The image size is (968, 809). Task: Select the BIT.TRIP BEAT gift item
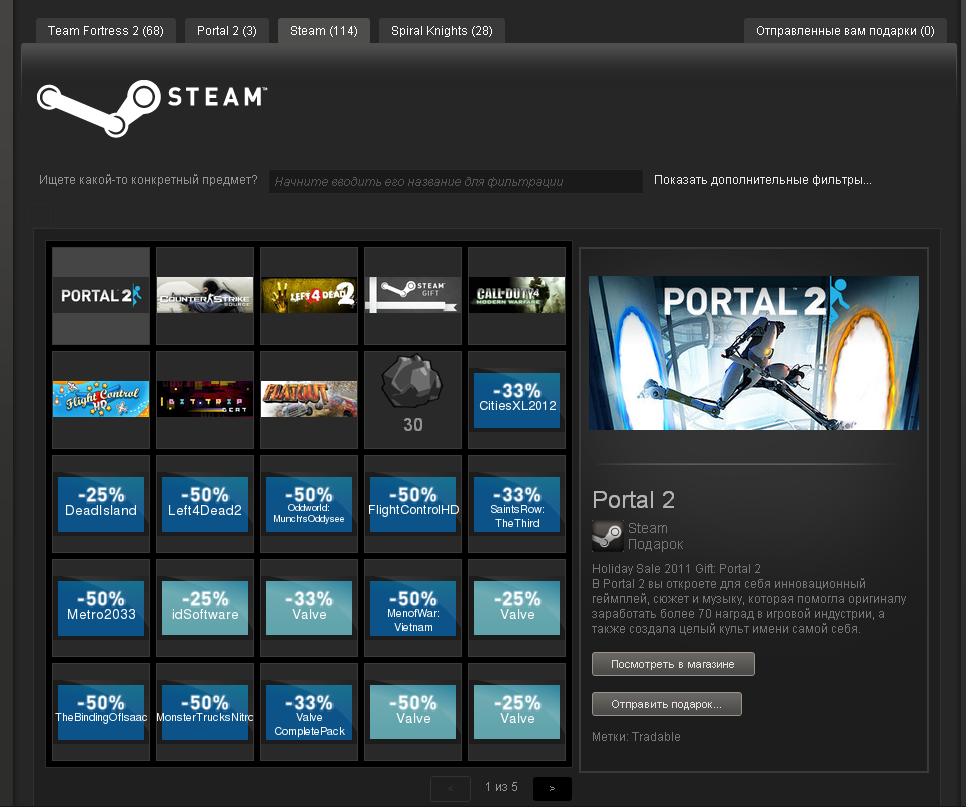(205, 400)
